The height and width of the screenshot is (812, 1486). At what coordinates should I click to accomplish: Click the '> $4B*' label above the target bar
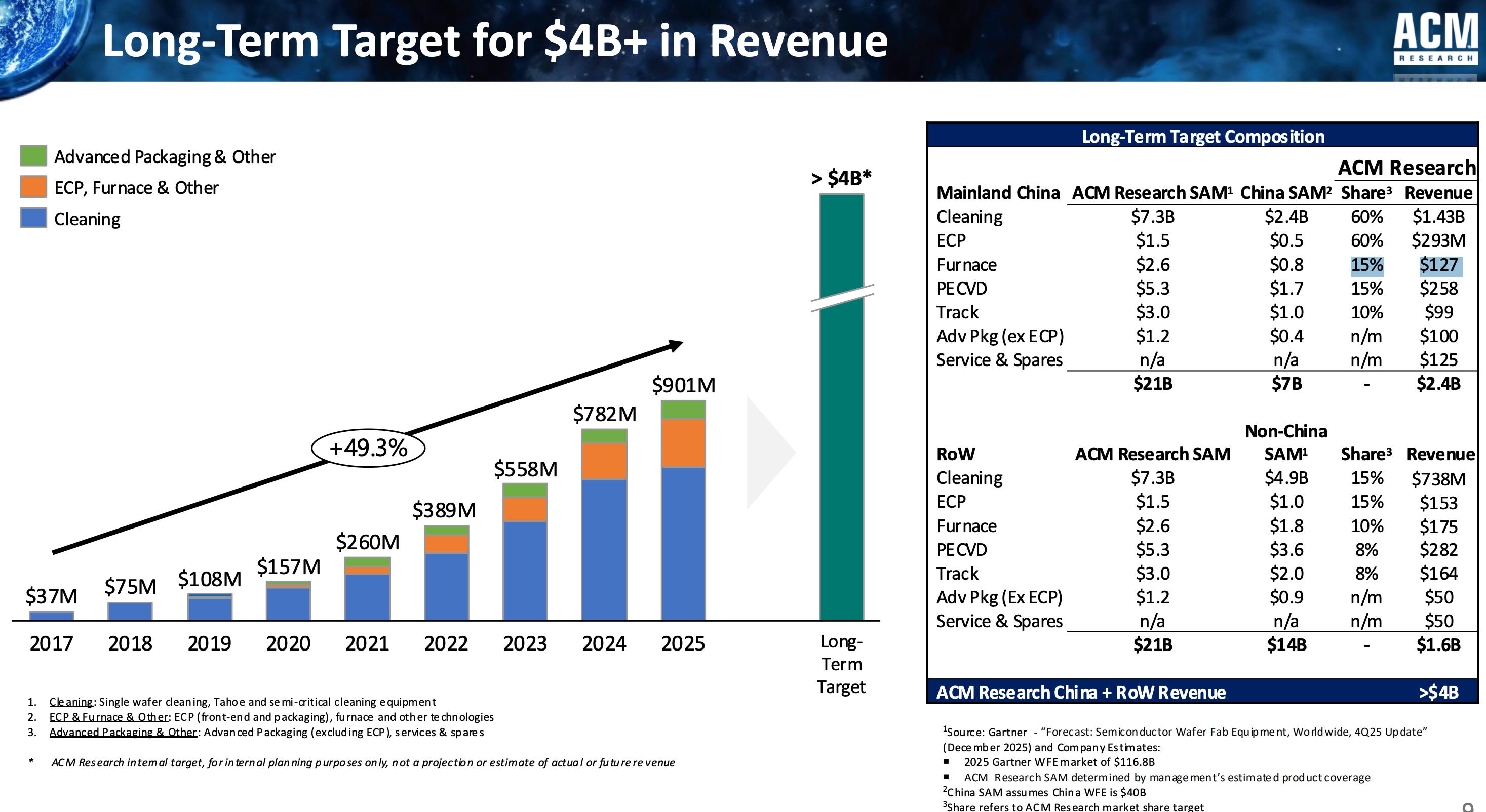point(841,178)
